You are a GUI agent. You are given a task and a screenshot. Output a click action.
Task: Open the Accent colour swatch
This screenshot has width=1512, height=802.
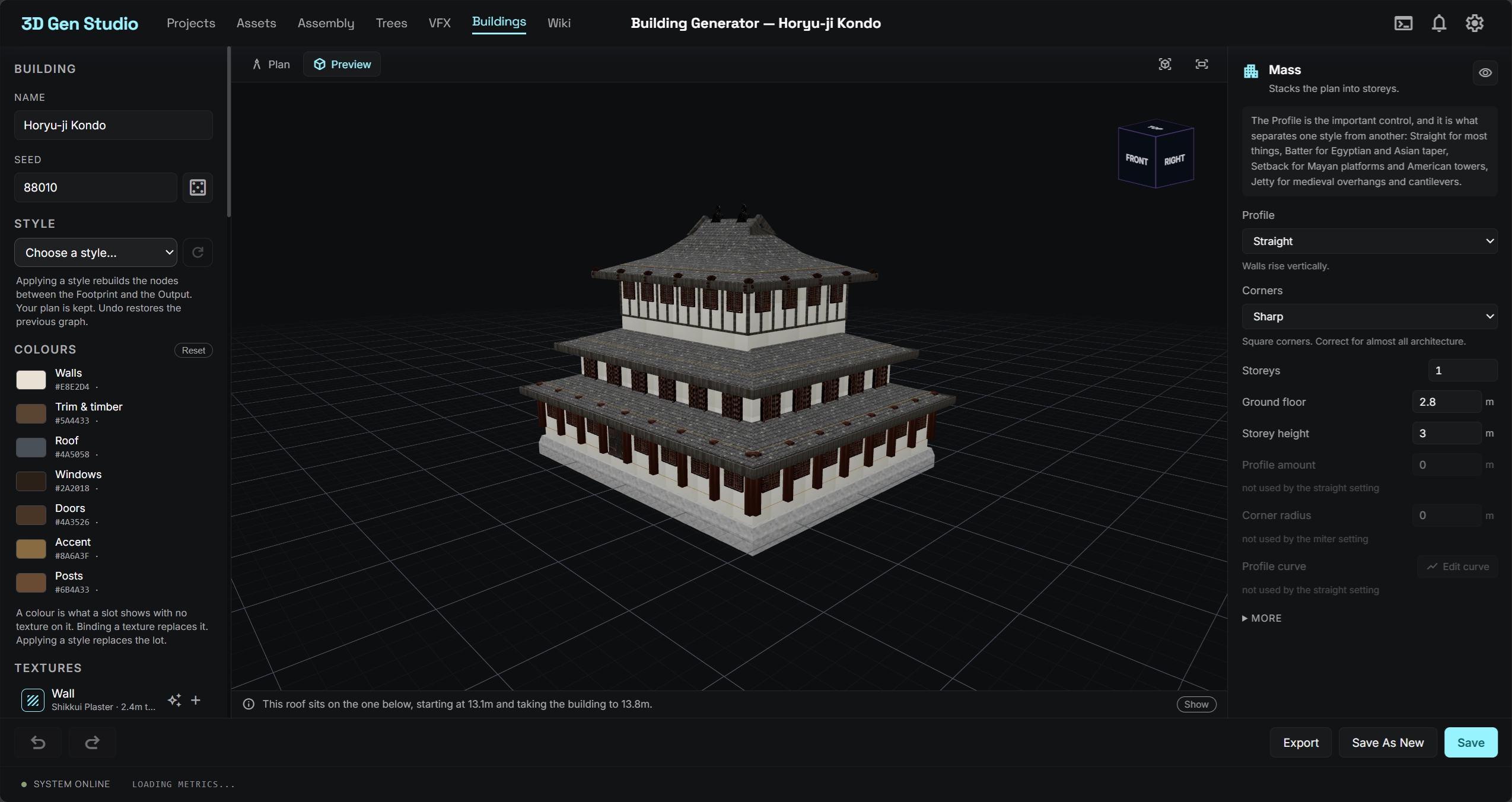[31, 549]
